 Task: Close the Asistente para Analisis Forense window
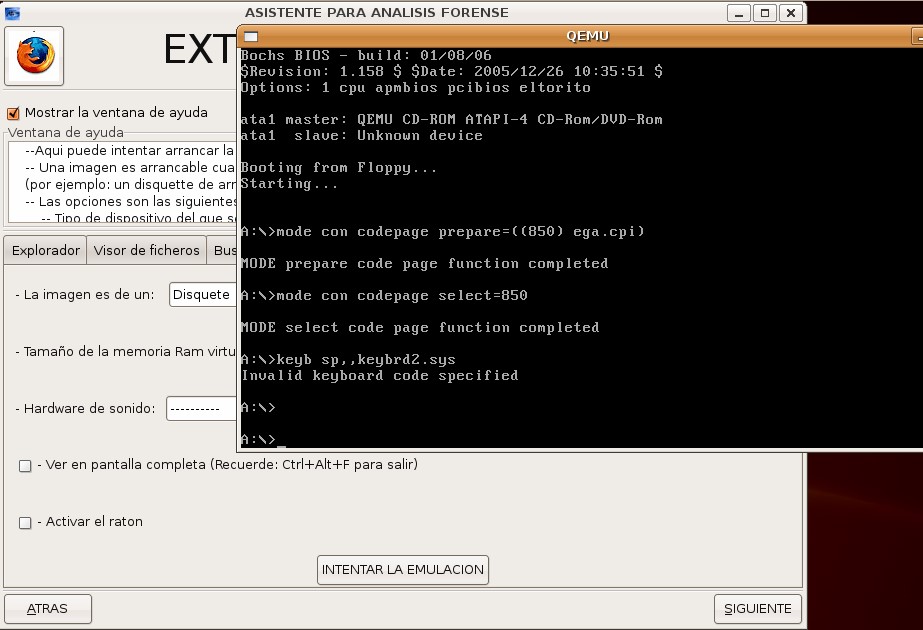pos(790,13)
